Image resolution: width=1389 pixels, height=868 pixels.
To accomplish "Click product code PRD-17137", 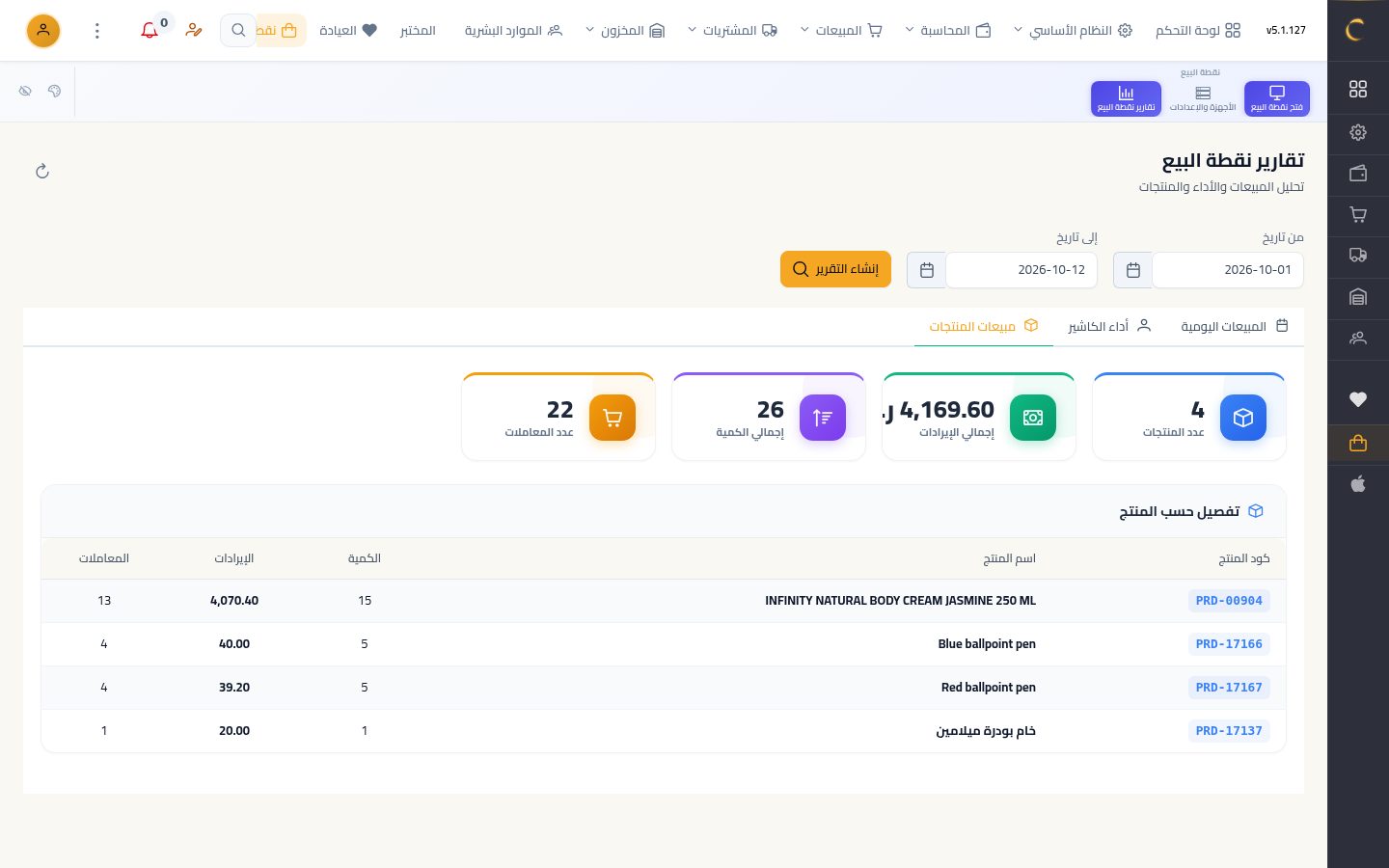I will tap(1229, 731).
